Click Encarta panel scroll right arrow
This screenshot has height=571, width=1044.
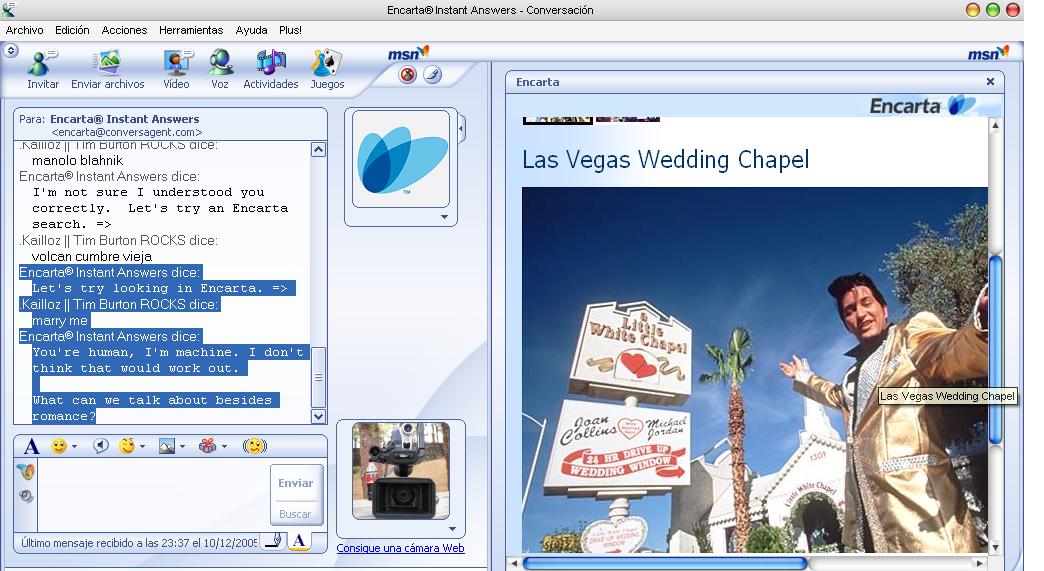pyautogui.click(x=979, y=563)
